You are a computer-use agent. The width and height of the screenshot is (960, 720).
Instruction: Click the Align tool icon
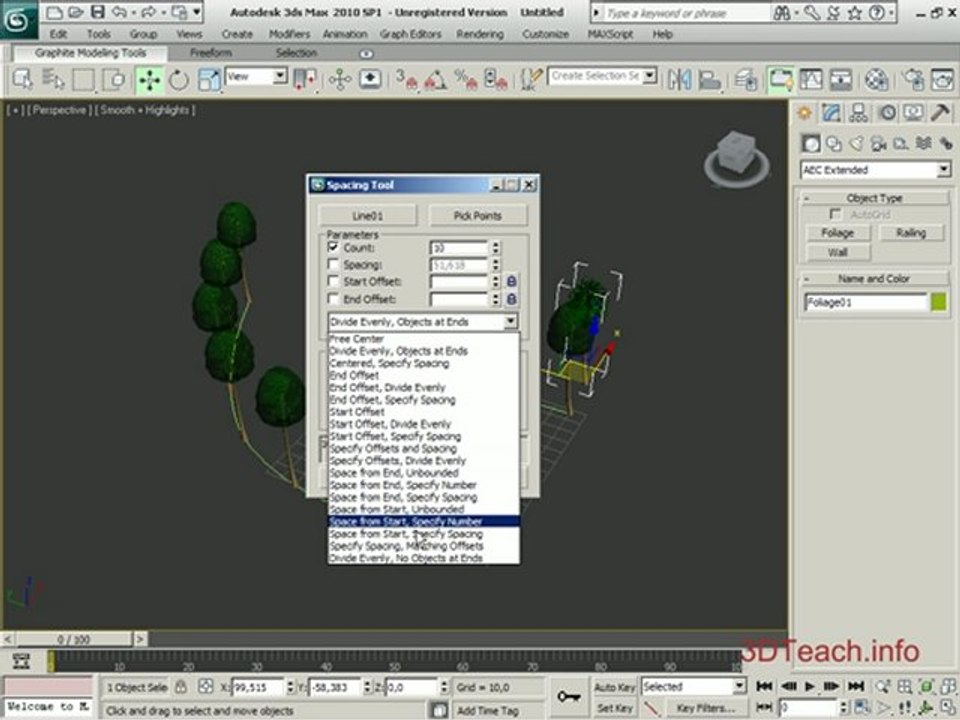710,80
